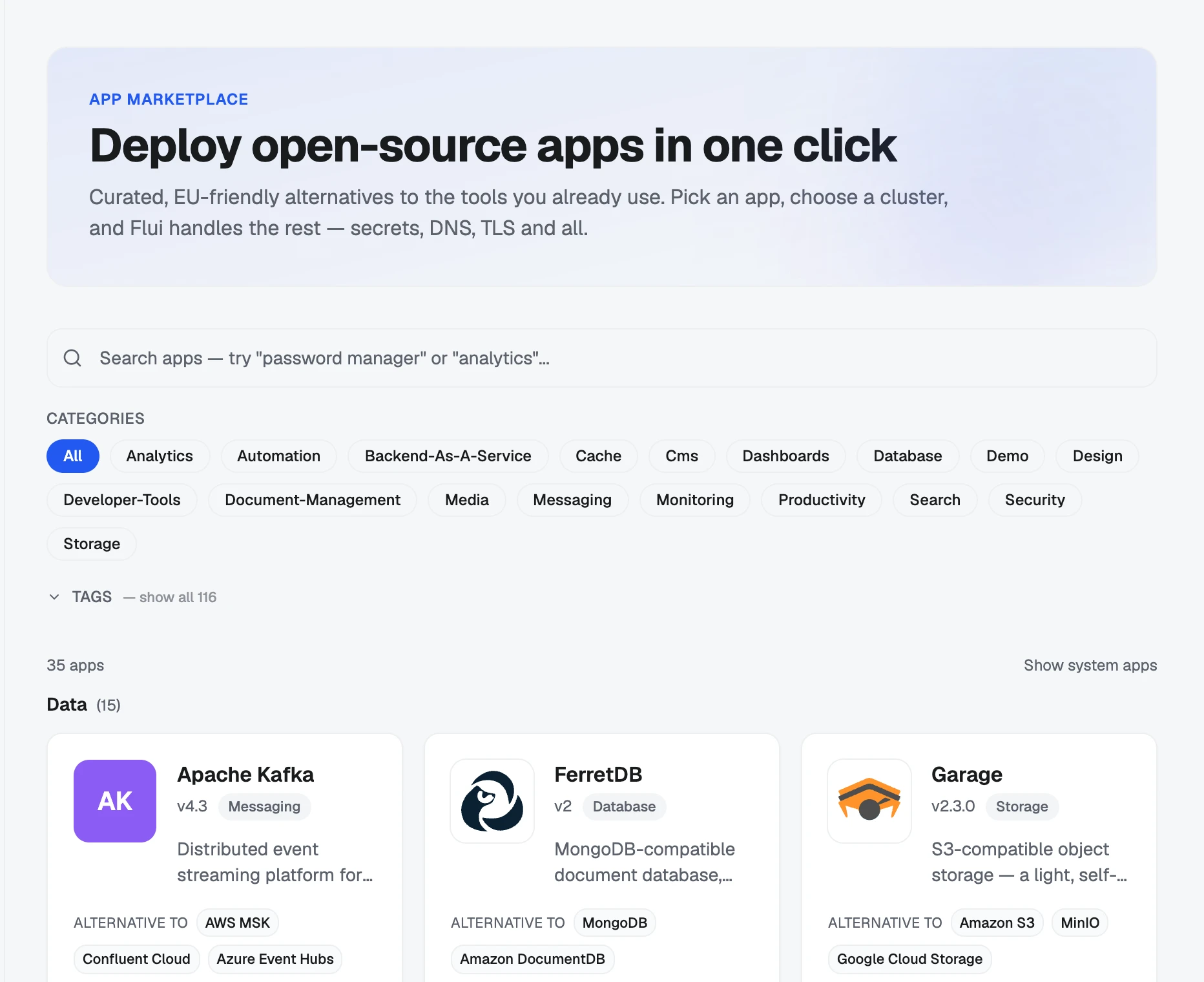The height and width of the screenshot is (982, 1204).
Task: Filter by Analytics category
Action: pos(160,456)
